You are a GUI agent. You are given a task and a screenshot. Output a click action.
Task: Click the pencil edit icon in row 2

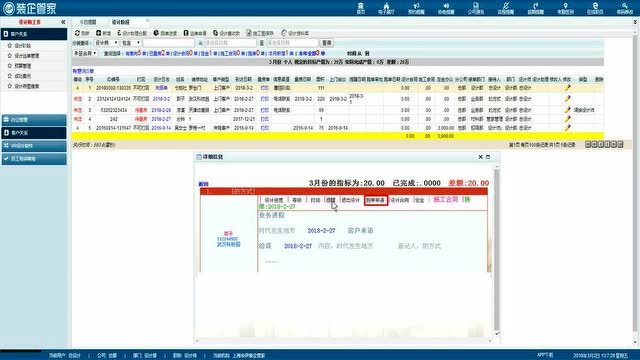pos(567,98)
